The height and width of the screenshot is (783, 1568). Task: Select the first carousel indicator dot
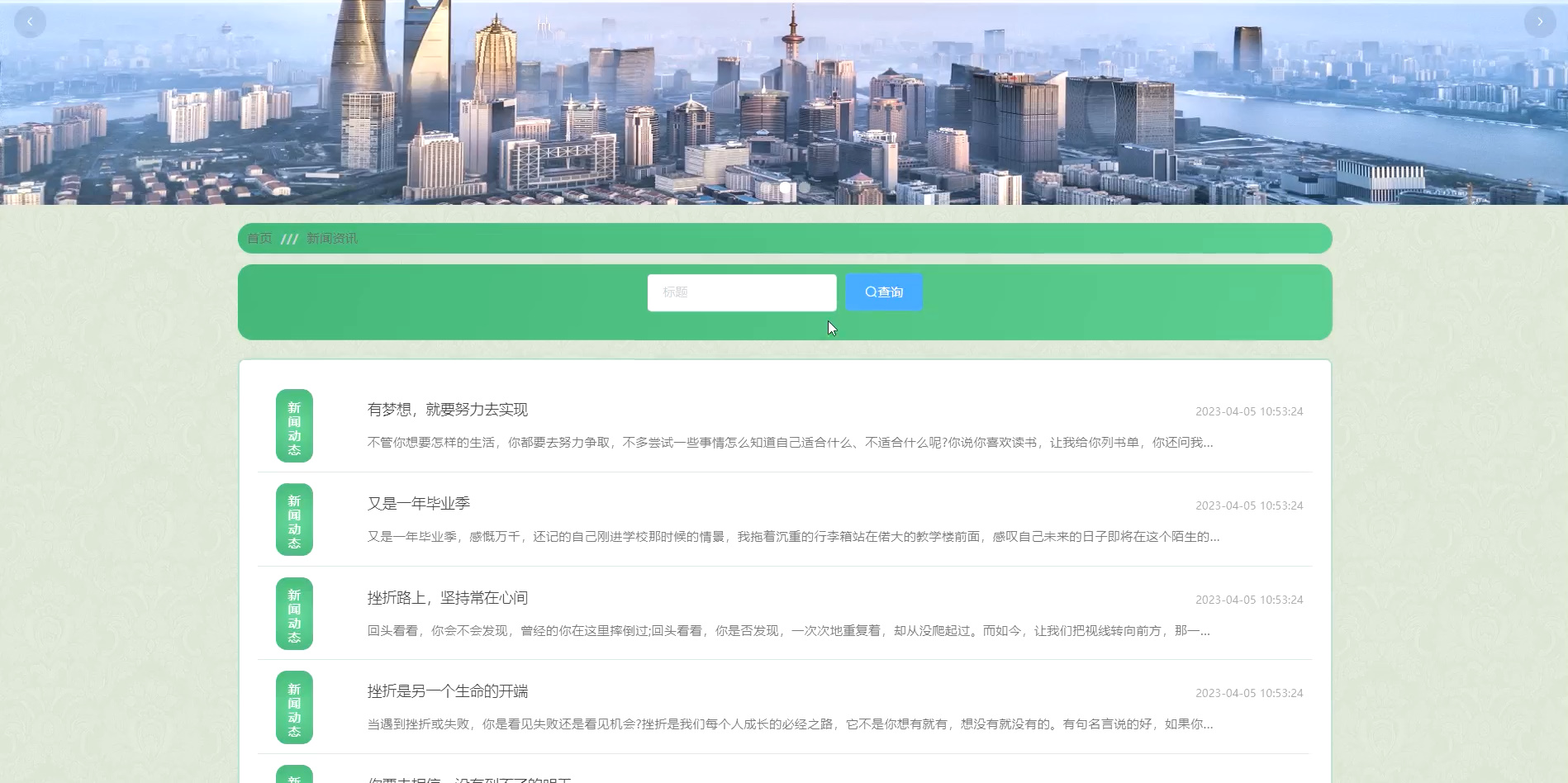(785, 187)
